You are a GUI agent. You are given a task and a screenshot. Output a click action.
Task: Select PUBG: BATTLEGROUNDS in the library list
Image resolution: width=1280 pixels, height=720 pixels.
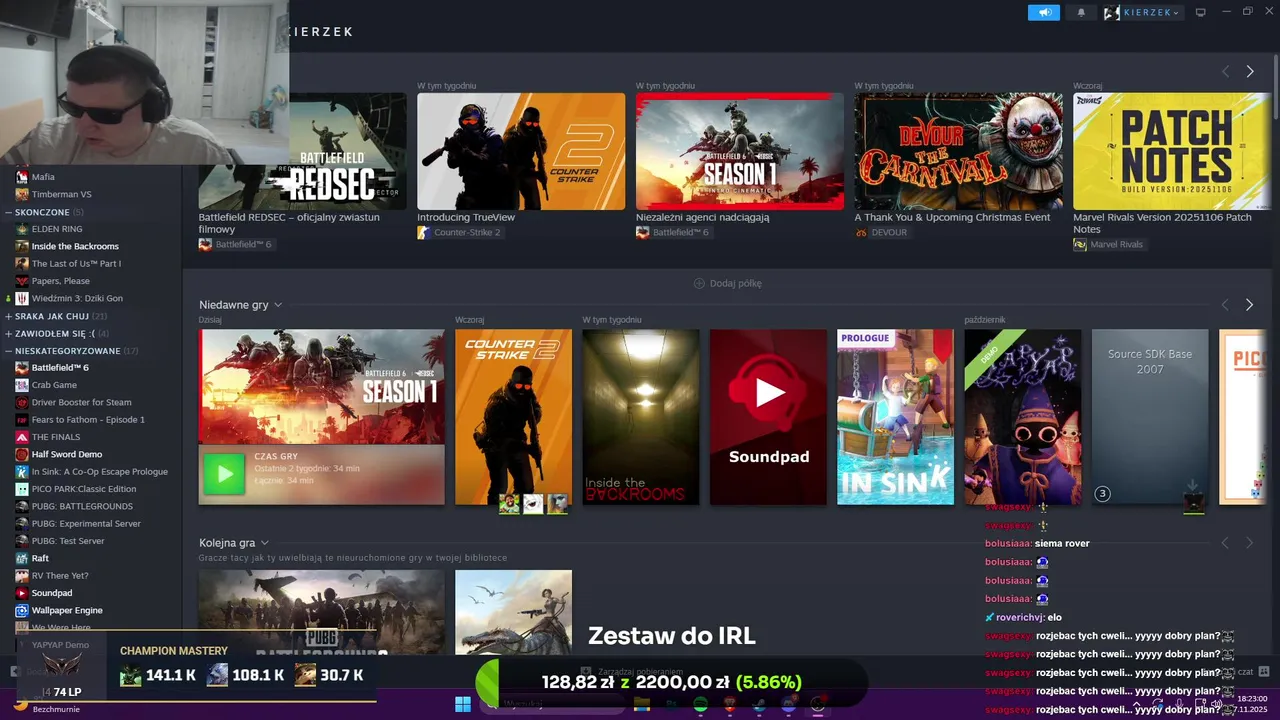coord(82,506)
